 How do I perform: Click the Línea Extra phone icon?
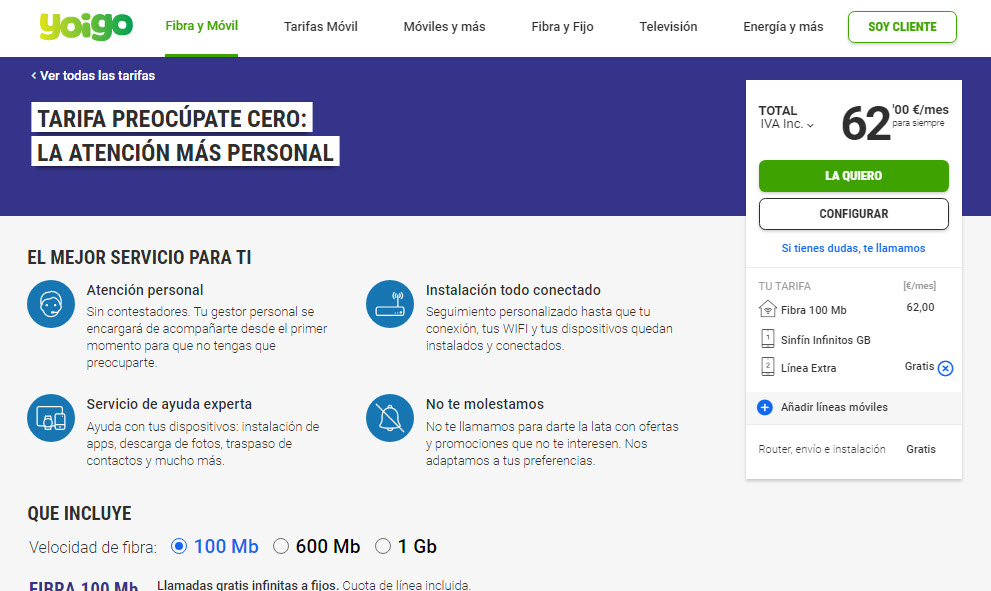click(x=767, y=367)
